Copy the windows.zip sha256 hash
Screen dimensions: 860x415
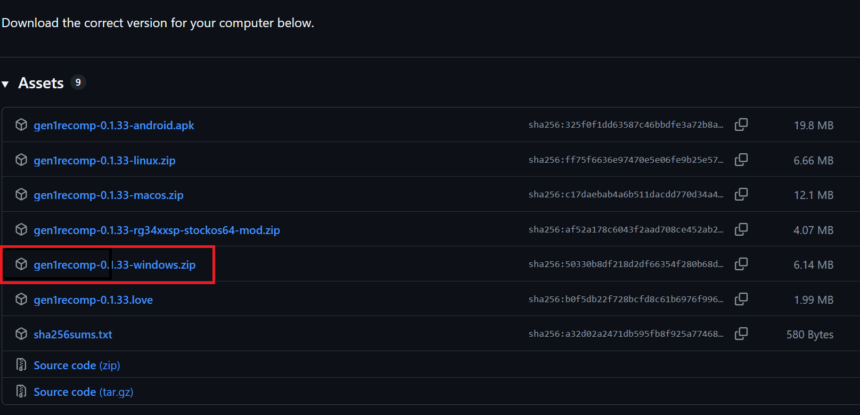(741, 265)
